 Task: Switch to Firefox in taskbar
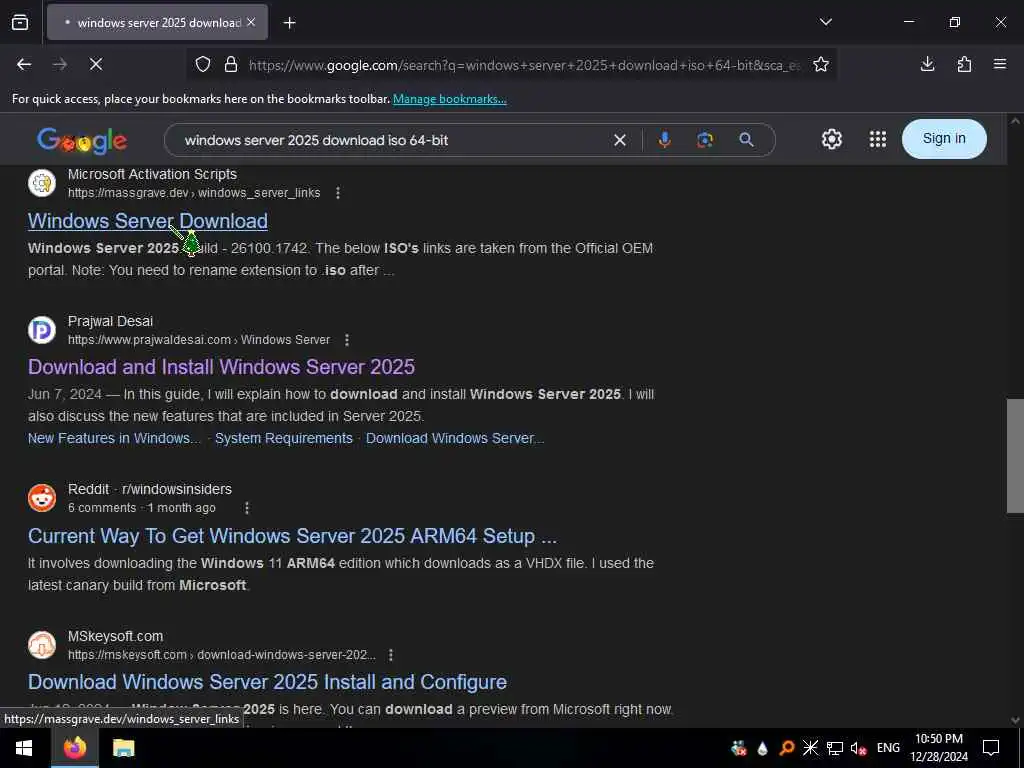[x=74, y=748]
